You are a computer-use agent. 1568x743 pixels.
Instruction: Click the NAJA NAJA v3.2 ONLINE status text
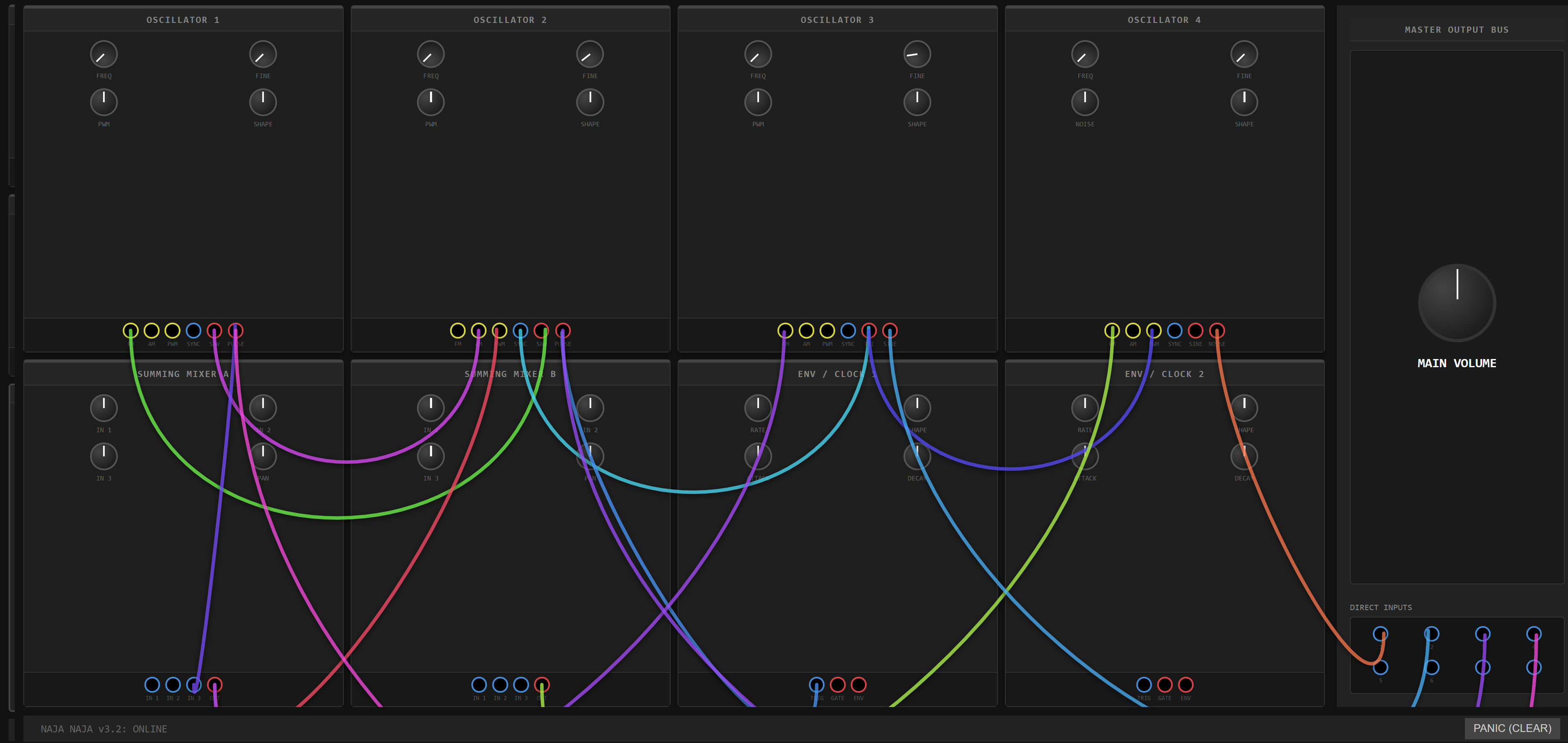(104, 729)
